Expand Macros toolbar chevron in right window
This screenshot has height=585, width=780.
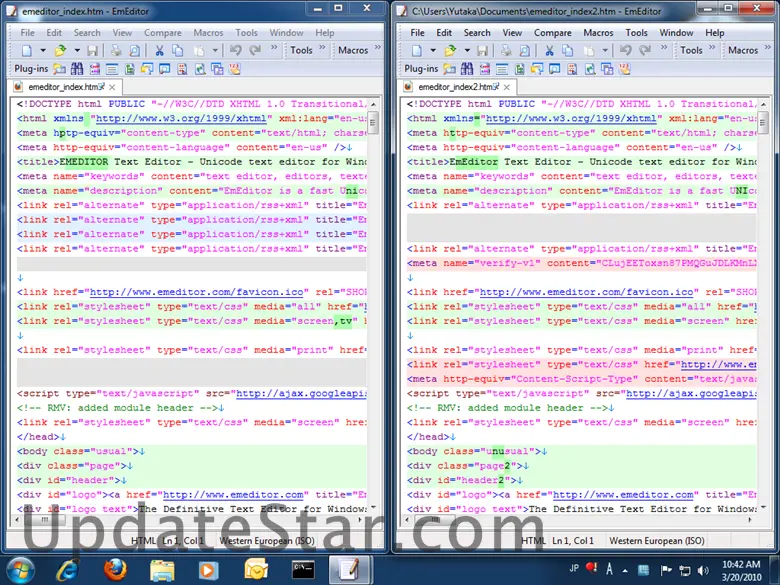click(x=768, y=48)
